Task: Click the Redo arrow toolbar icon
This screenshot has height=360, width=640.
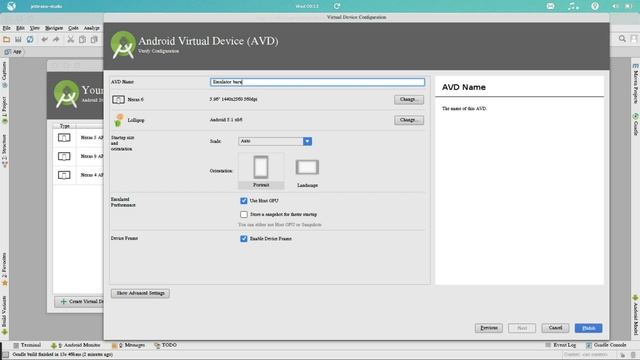Action: coord(56,40)
